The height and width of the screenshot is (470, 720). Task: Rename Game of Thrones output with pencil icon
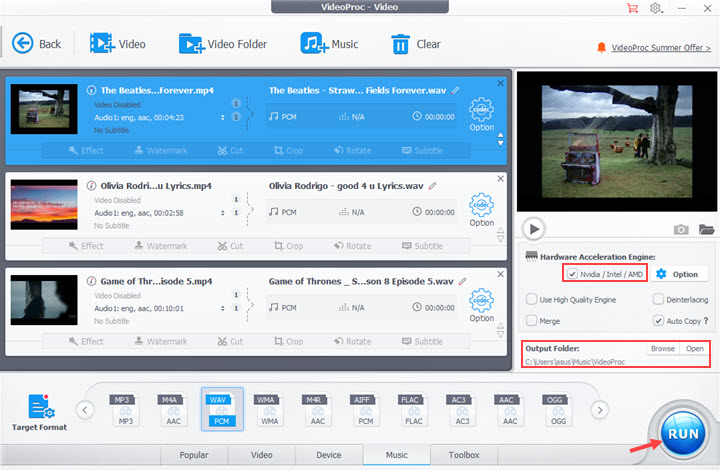462,281
